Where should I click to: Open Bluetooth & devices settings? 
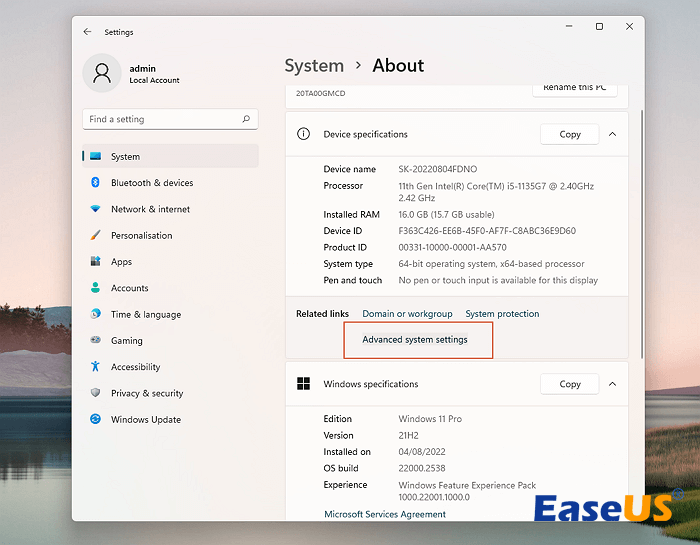point(152,183)
